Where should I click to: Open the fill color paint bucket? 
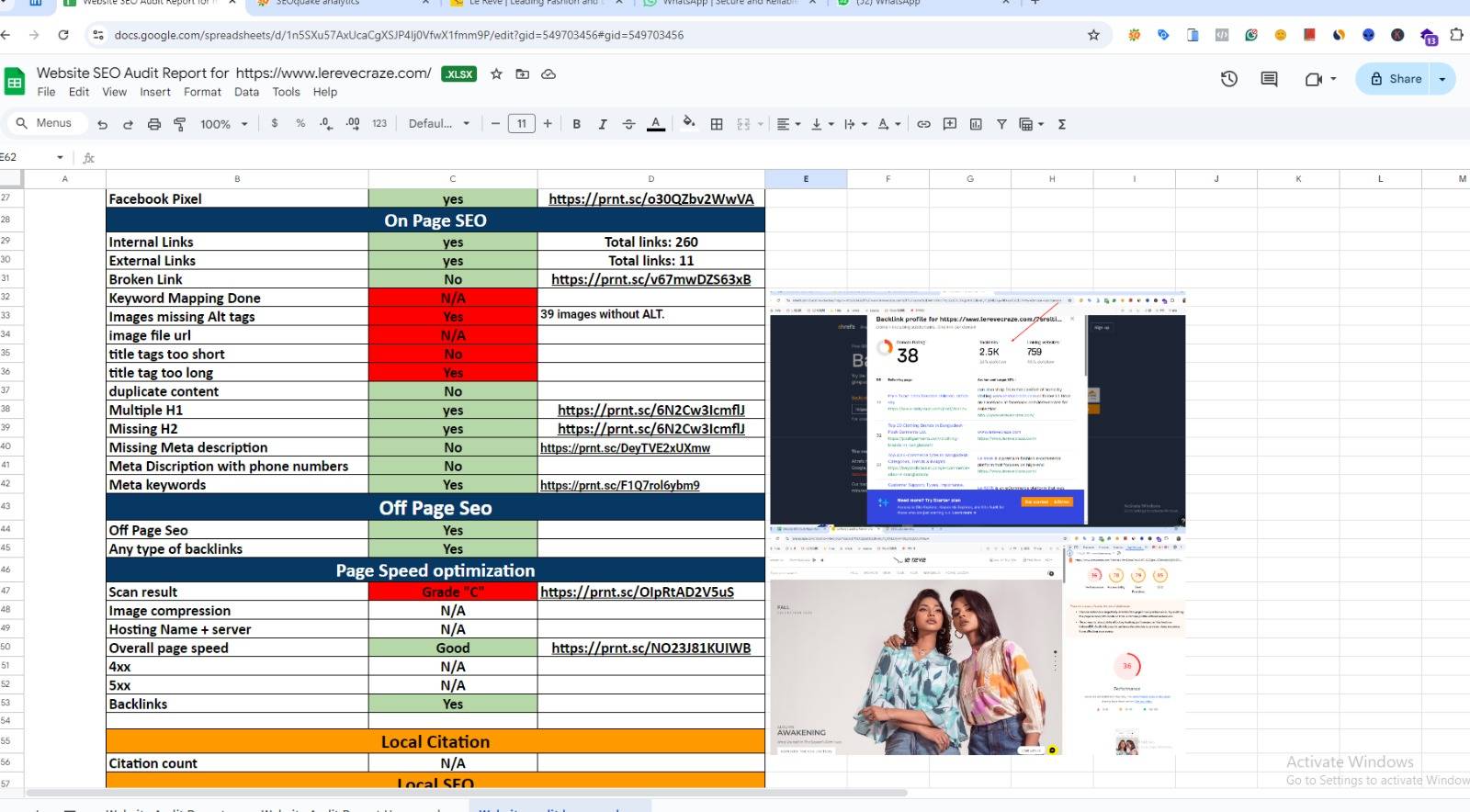689,123
